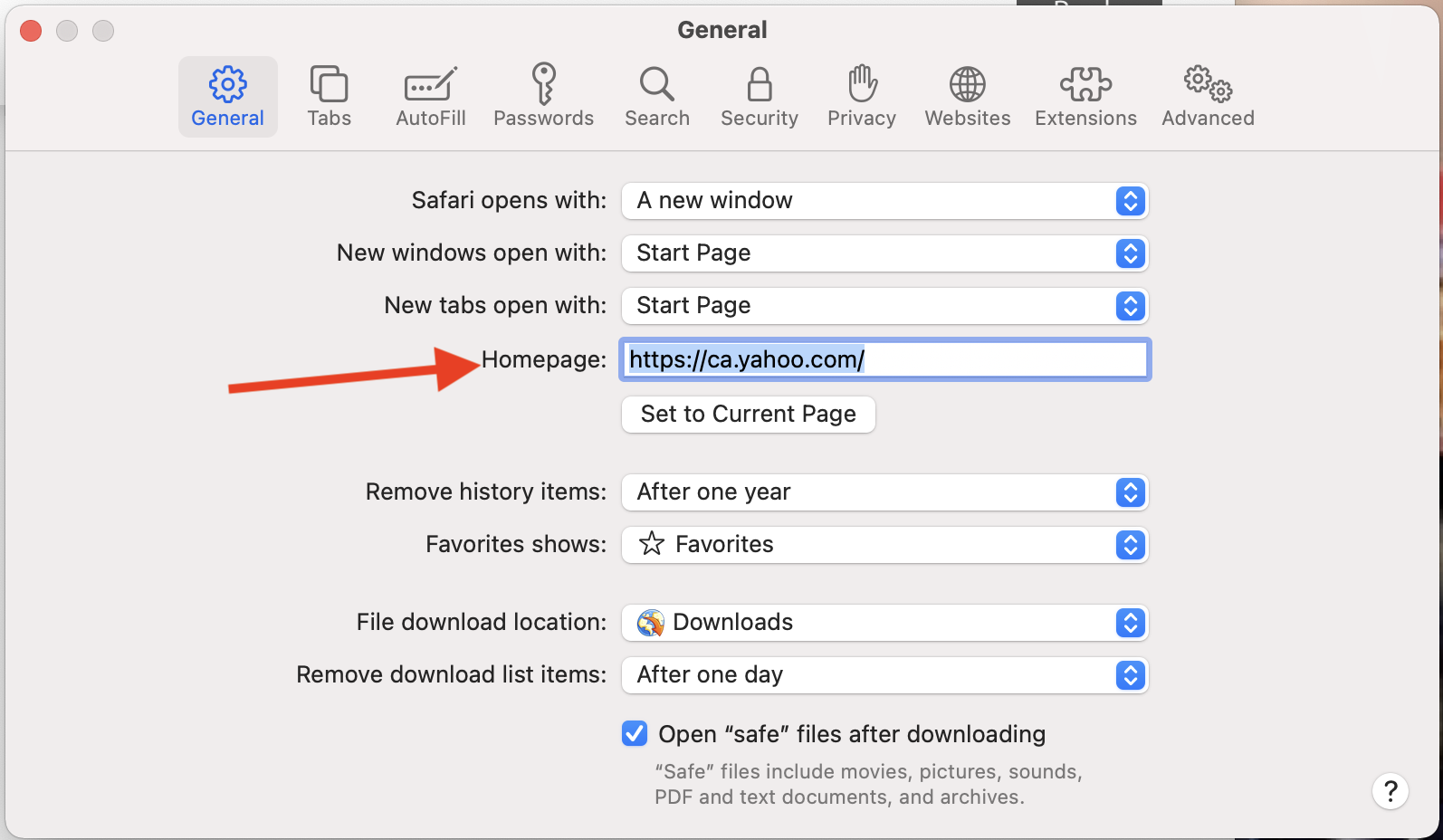
Task: Expand the Remove history items dropdown
Action: [x=884, y=492]
